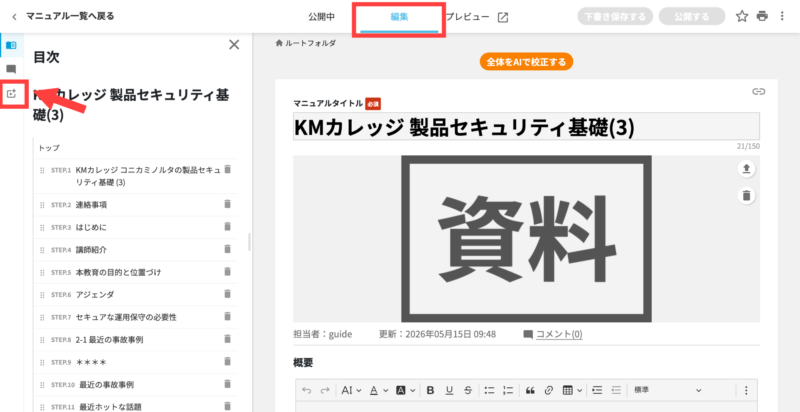The width and height of the screenshot is (800, 412).
Task: Click the 資料 cover image
Action: [x=526, y=239]
